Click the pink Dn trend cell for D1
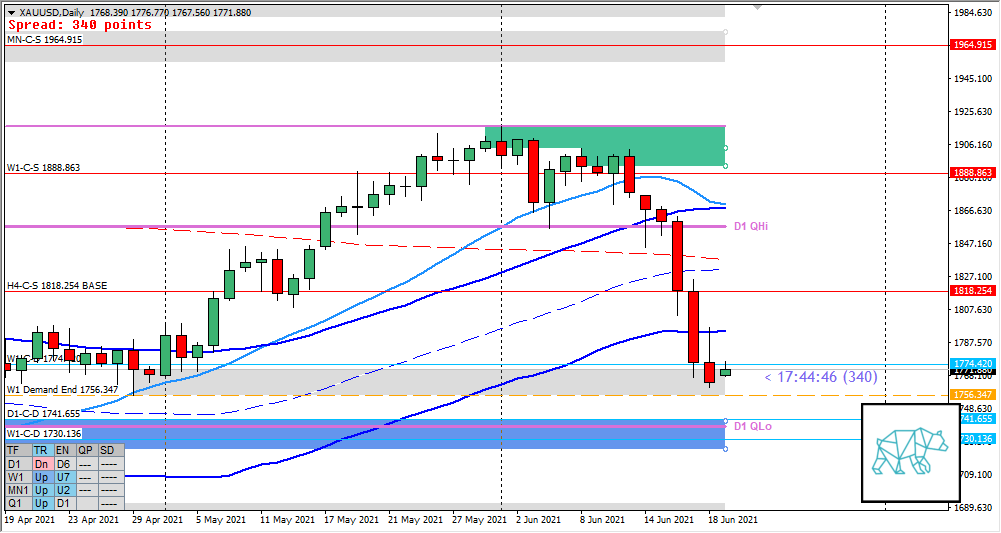Image resolution: width=1001 pixels, height=533 pixels. click(x=42, y=463)
